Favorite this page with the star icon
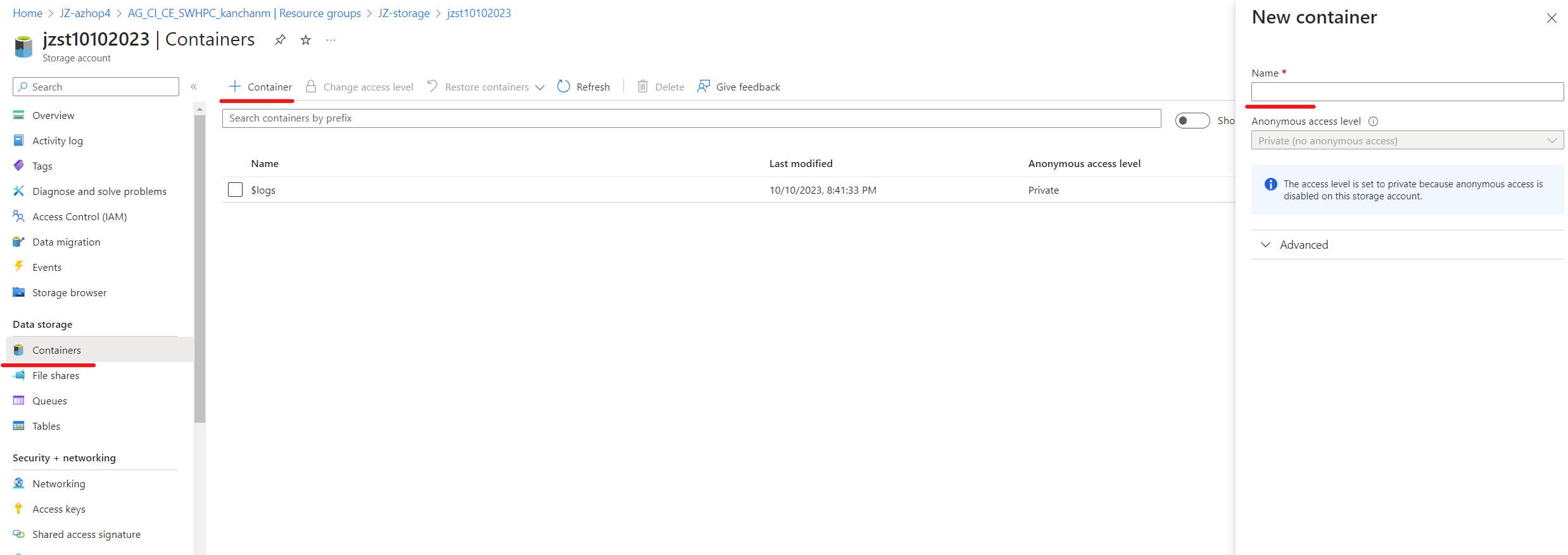This screenshot has height=555, width=1568. [306, 40]
